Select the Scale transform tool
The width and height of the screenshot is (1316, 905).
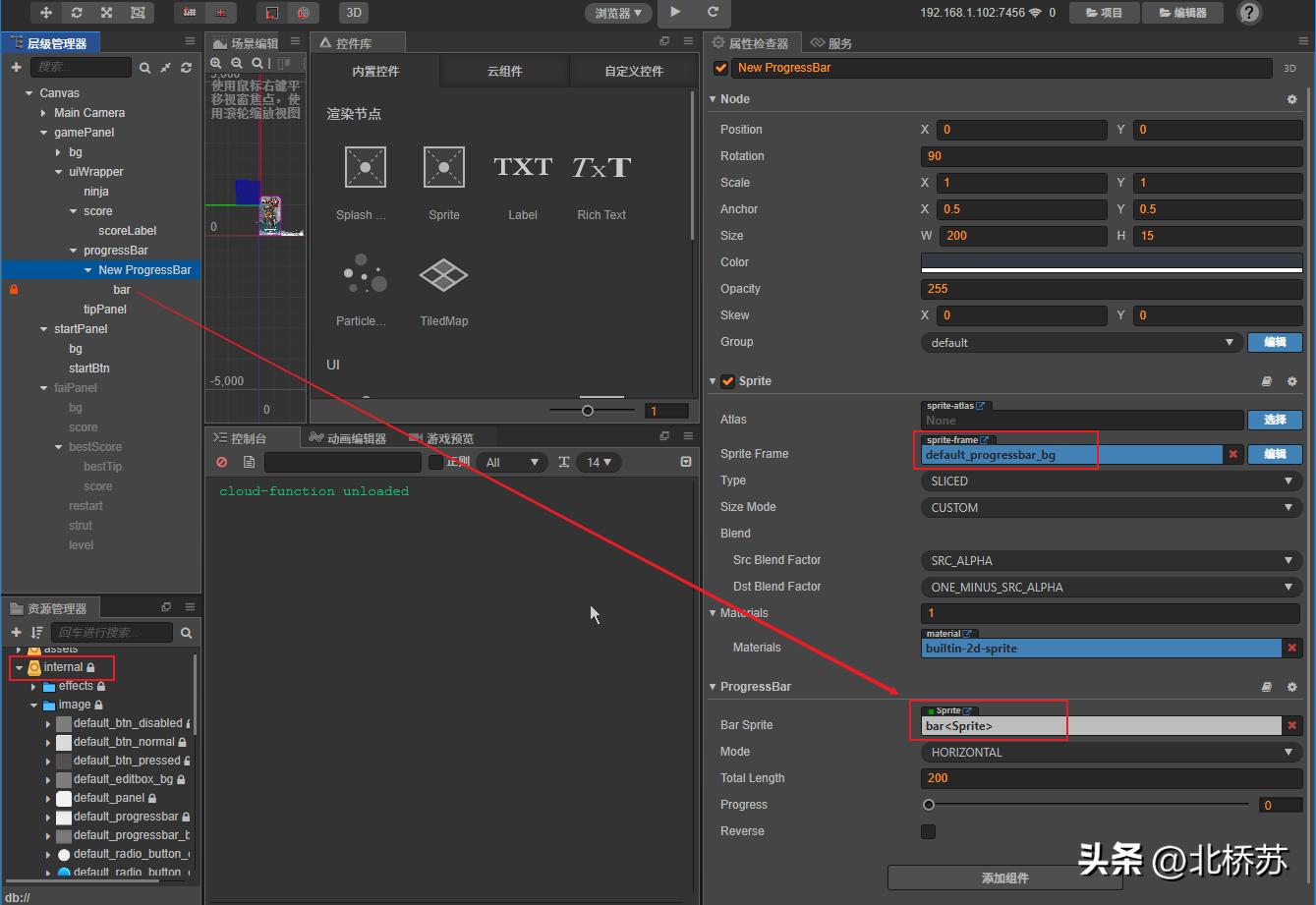coord(105,13)
